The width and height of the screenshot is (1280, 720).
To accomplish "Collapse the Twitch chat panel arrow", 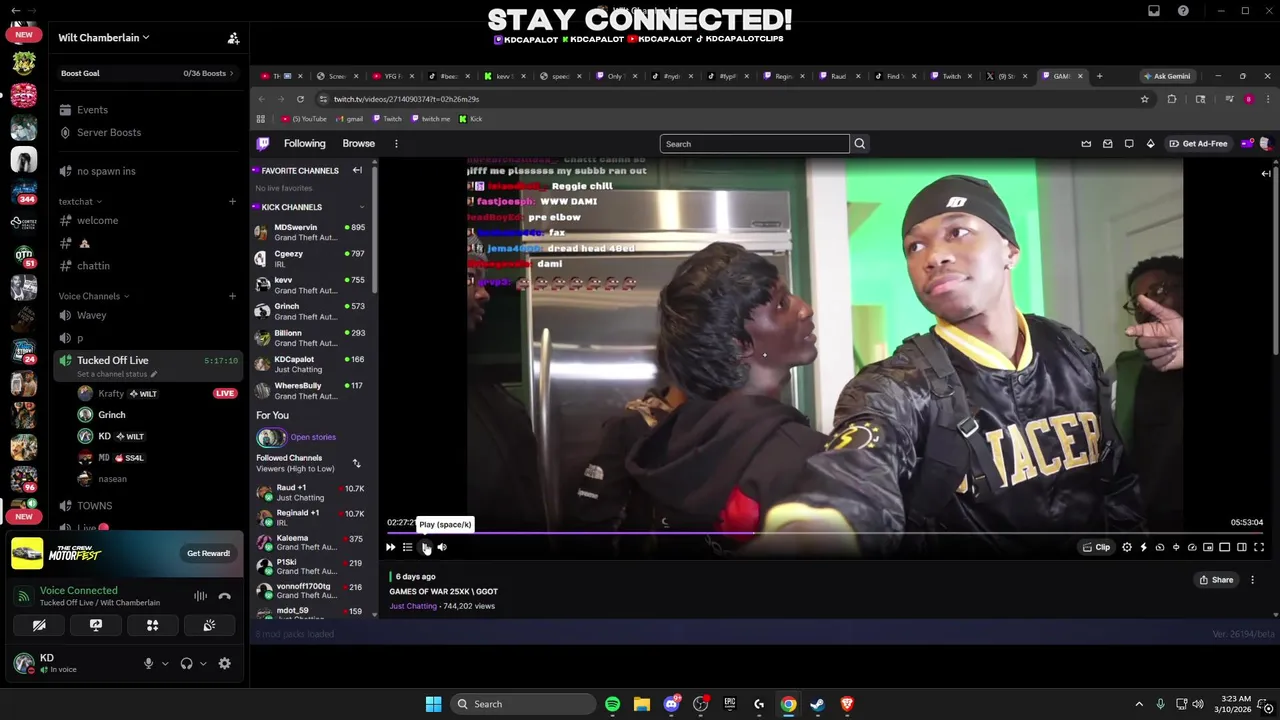I will [1265, 174].
